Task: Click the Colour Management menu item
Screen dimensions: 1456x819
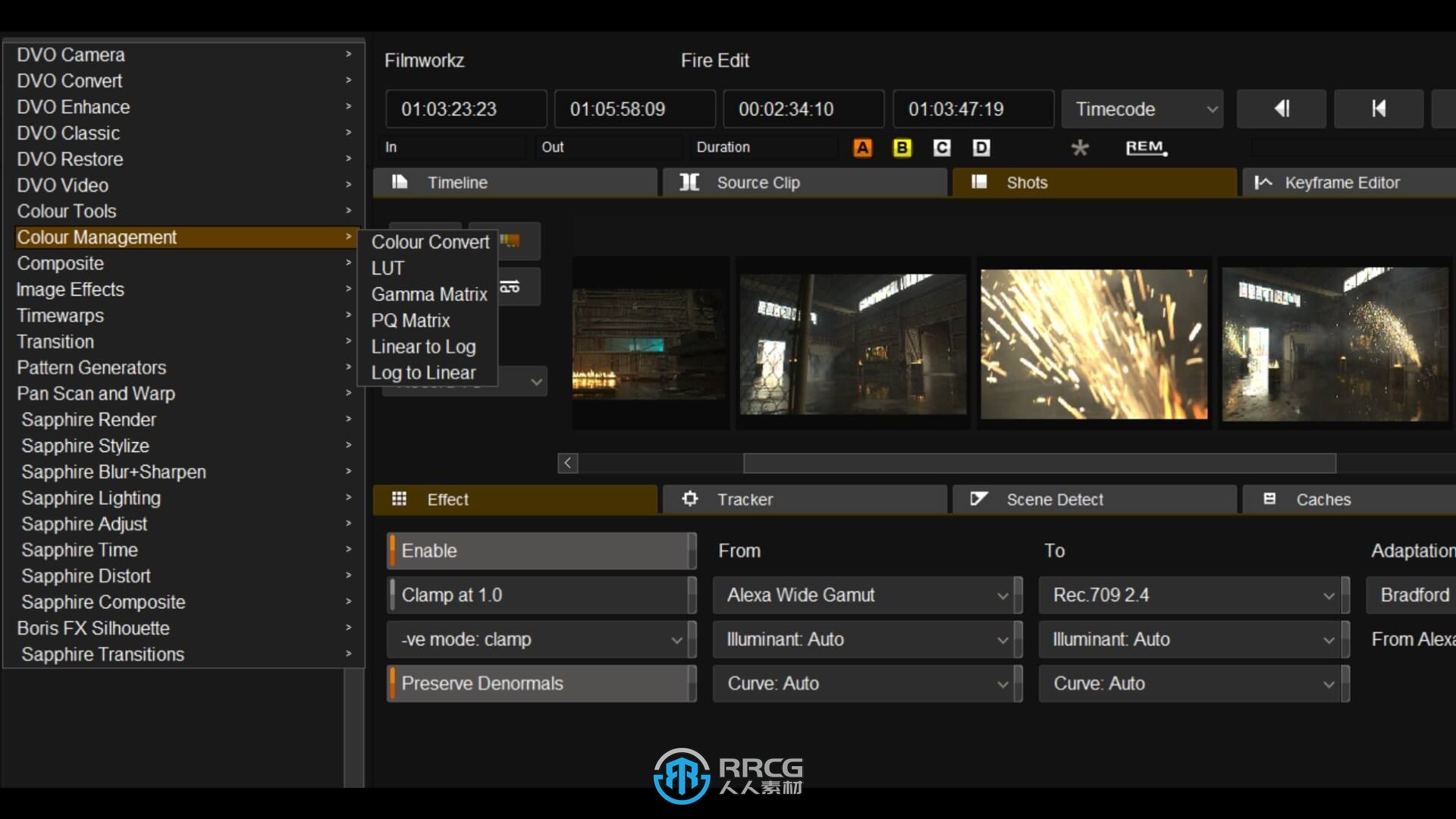Action: click(184, 237)
